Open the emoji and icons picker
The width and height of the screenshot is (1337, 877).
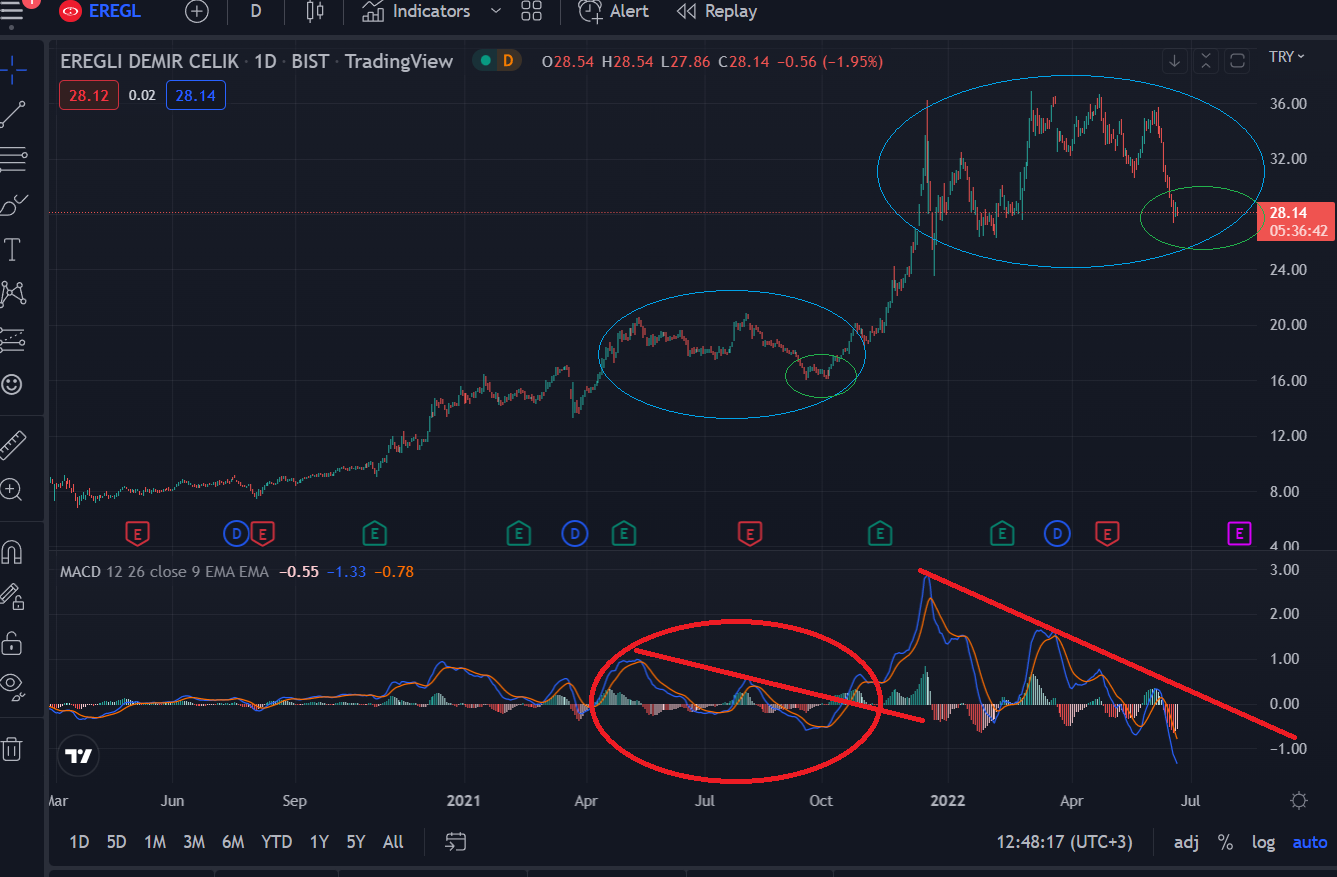click(12, 384)
